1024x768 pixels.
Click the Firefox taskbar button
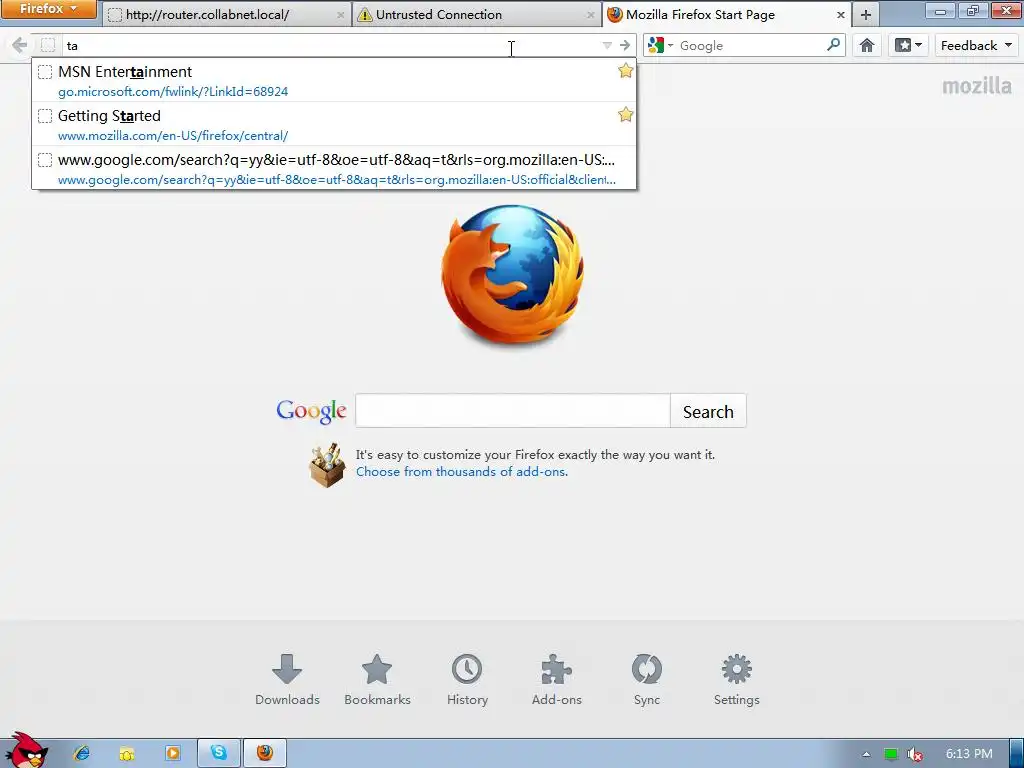(x=264, y=753)
